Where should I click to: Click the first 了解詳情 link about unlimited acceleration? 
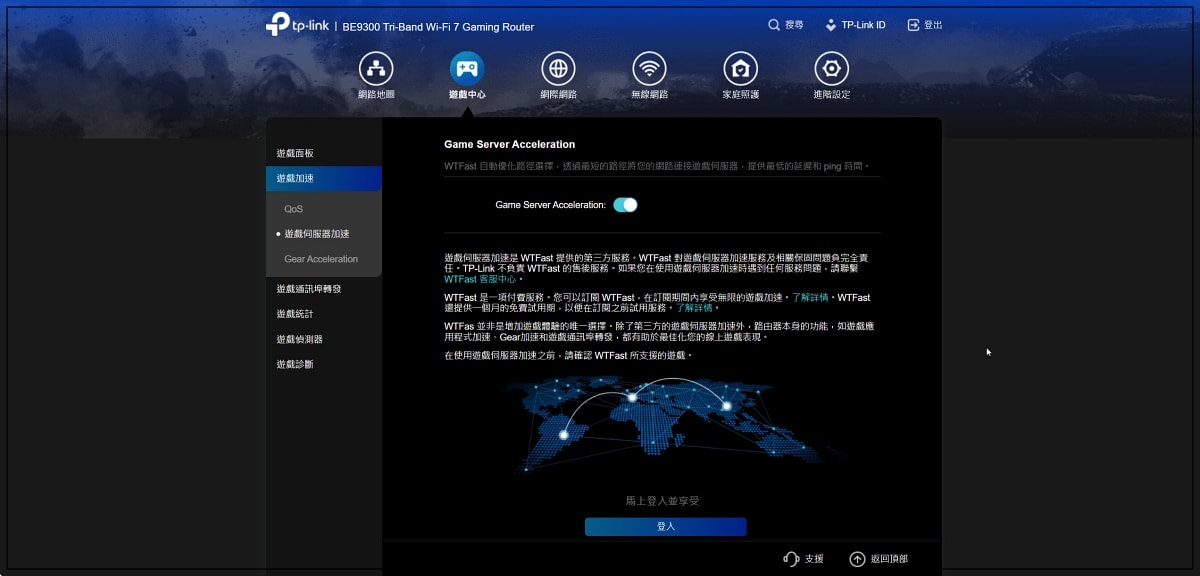tap(810, 298)
